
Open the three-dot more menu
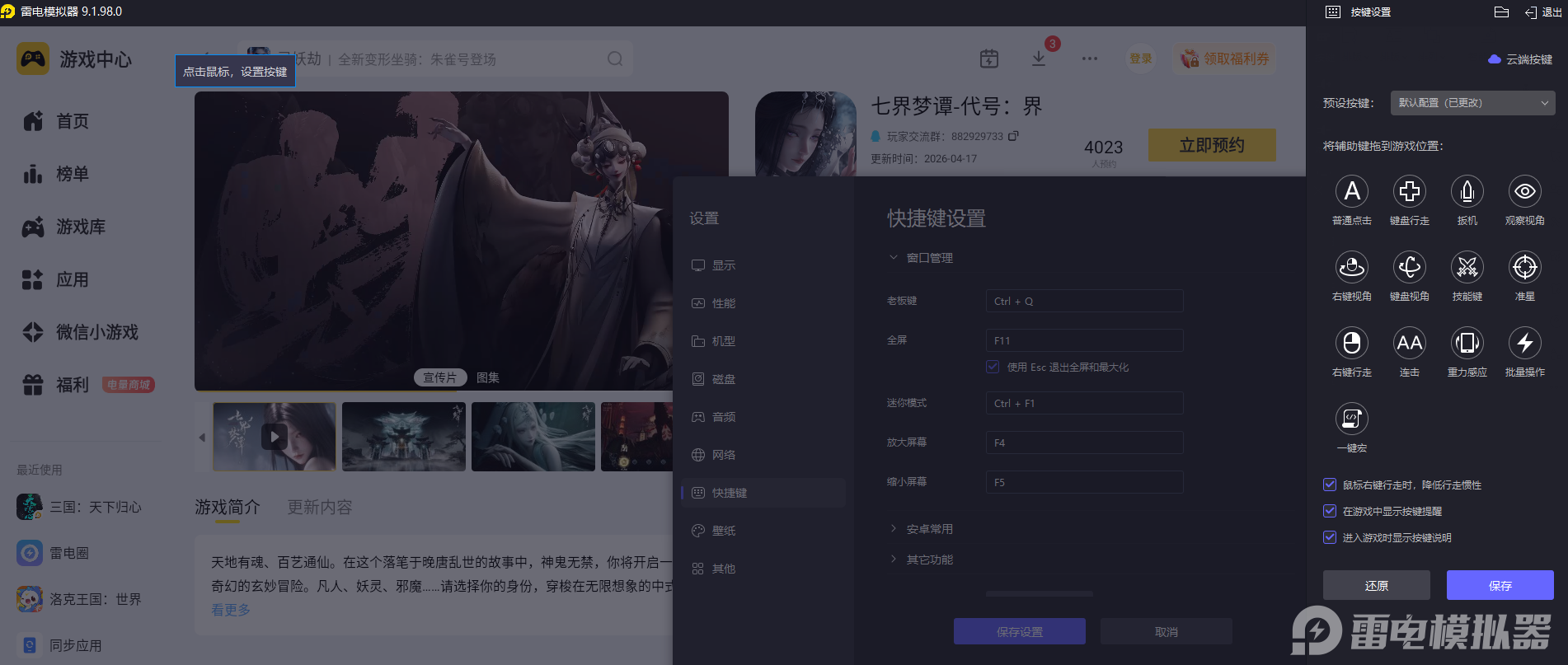pos(1090,59)
